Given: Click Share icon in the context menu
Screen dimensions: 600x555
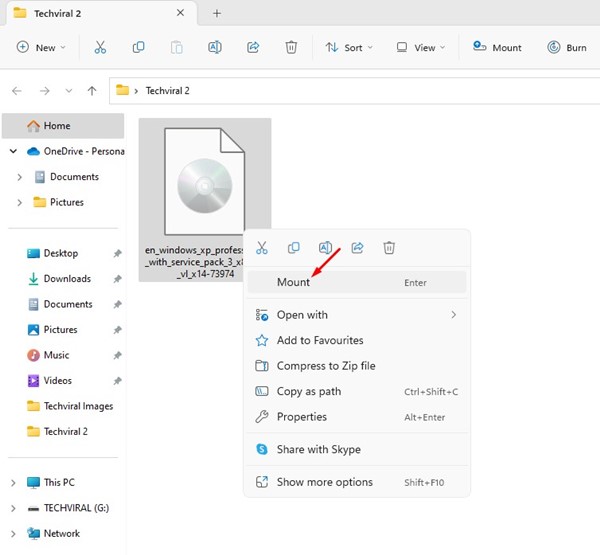Looking at the screenshot, I should pyautogui.click(x=357, y=248).
